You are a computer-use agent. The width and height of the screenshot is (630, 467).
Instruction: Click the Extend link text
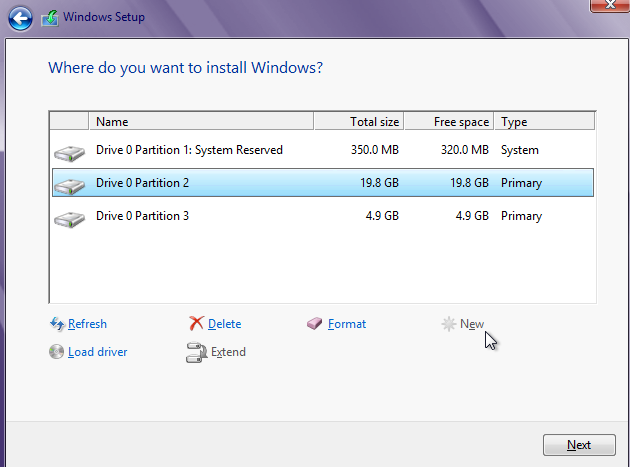[x=228, y=352]
